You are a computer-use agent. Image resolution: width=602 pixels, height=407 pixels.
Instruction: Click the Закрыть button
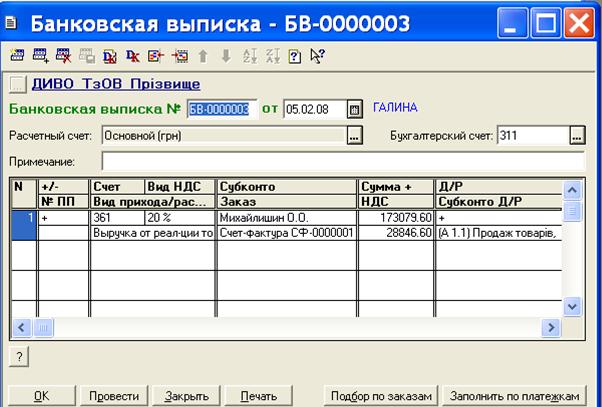[186, 396]
